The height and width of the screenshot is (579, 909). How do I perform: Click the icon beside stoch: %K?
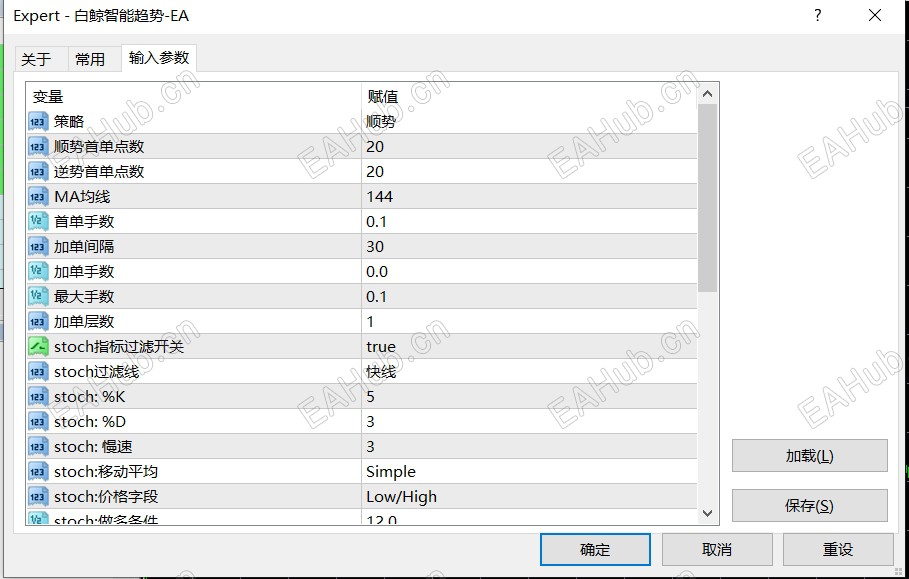38,396
